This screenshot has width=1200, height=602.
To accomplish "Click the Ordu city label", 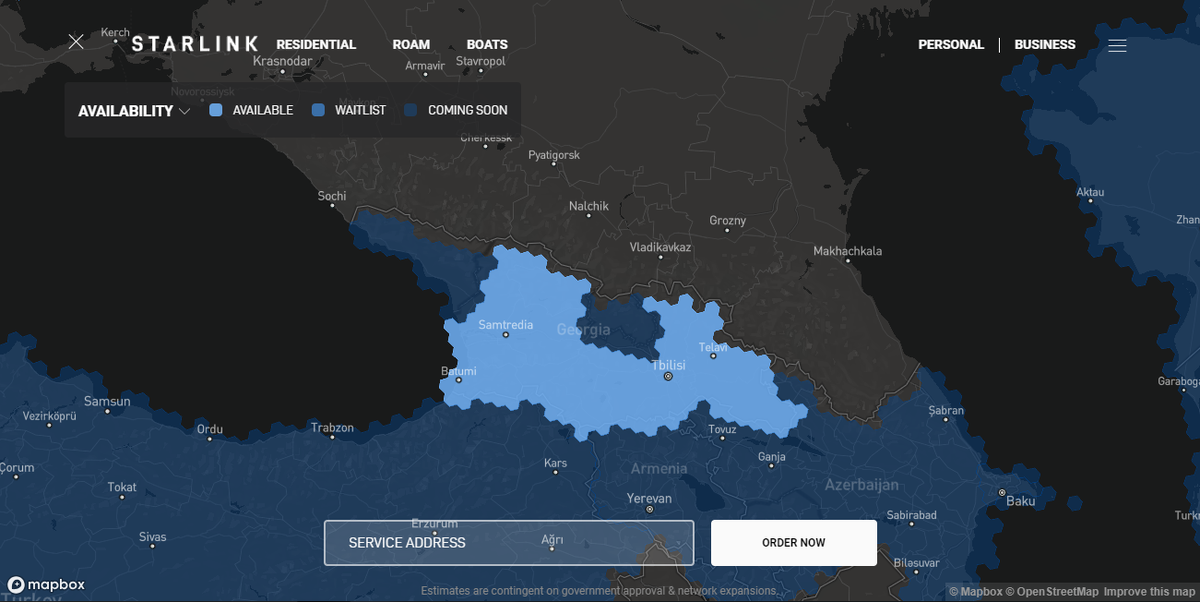I will pos(210,430).
